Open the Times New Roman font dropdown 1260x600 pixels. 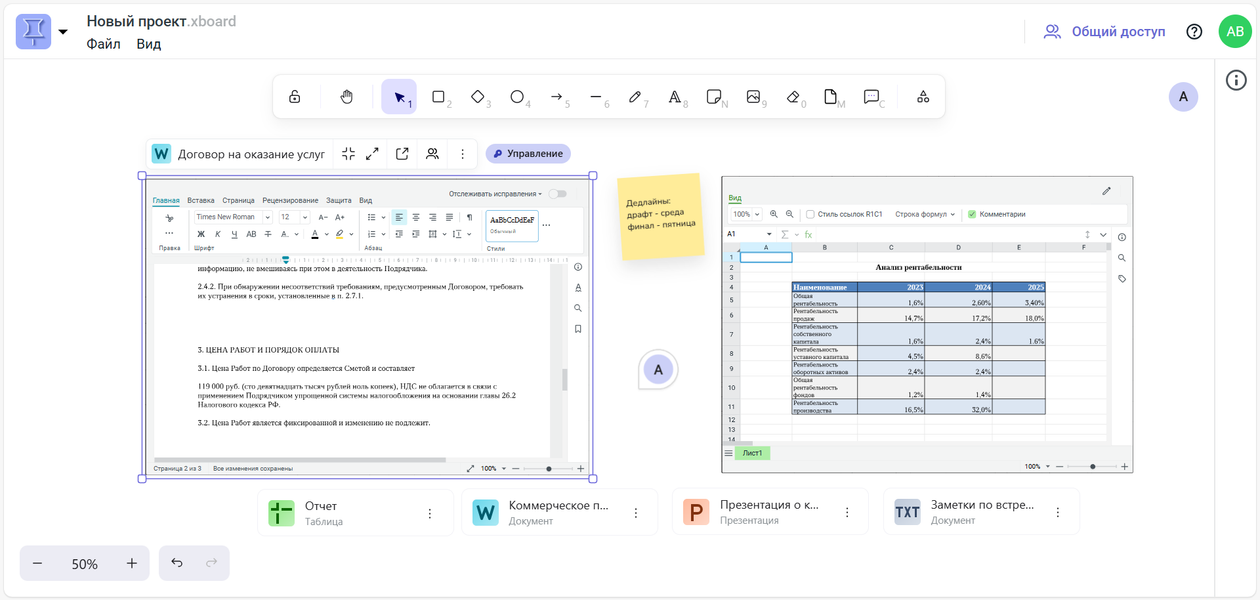pyautogui.click(x=233, y=217)
